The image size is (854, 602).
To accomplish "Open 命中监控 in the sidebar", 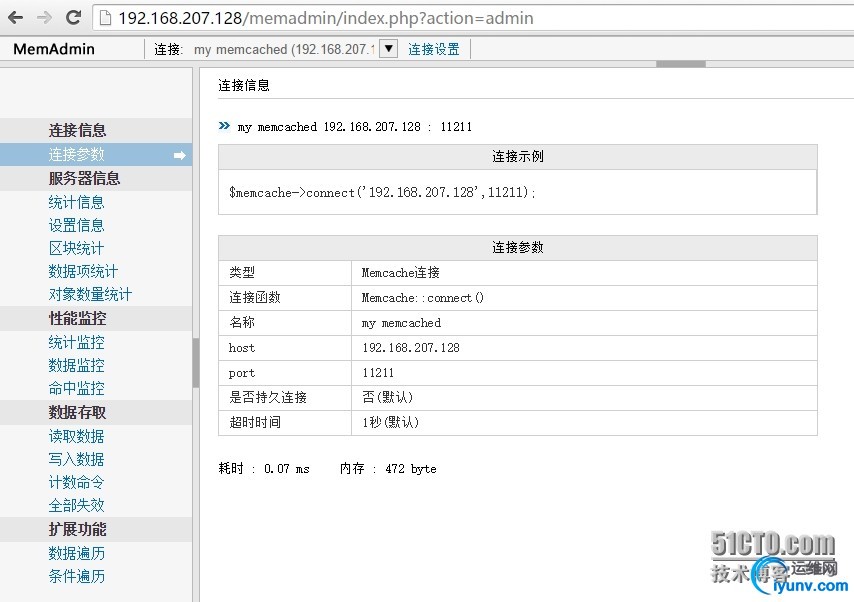I will pos(76,388).
